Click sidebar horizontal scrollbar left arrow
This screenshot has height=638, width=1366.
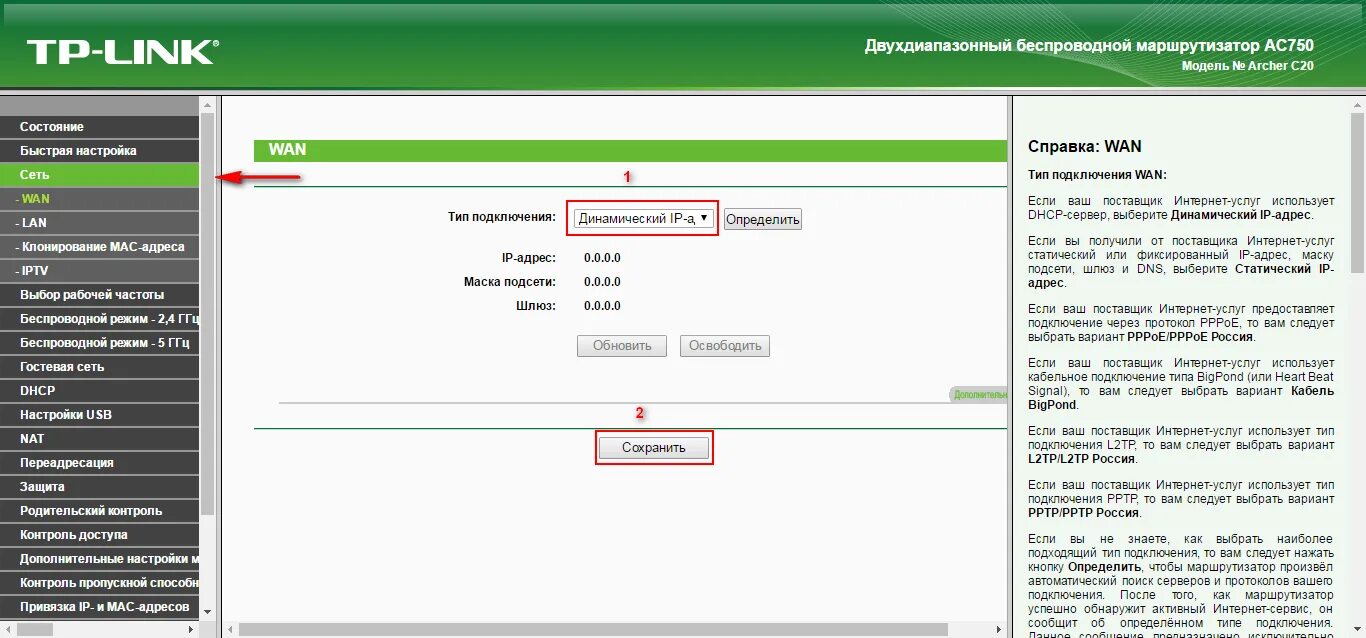tap(7, 630)
